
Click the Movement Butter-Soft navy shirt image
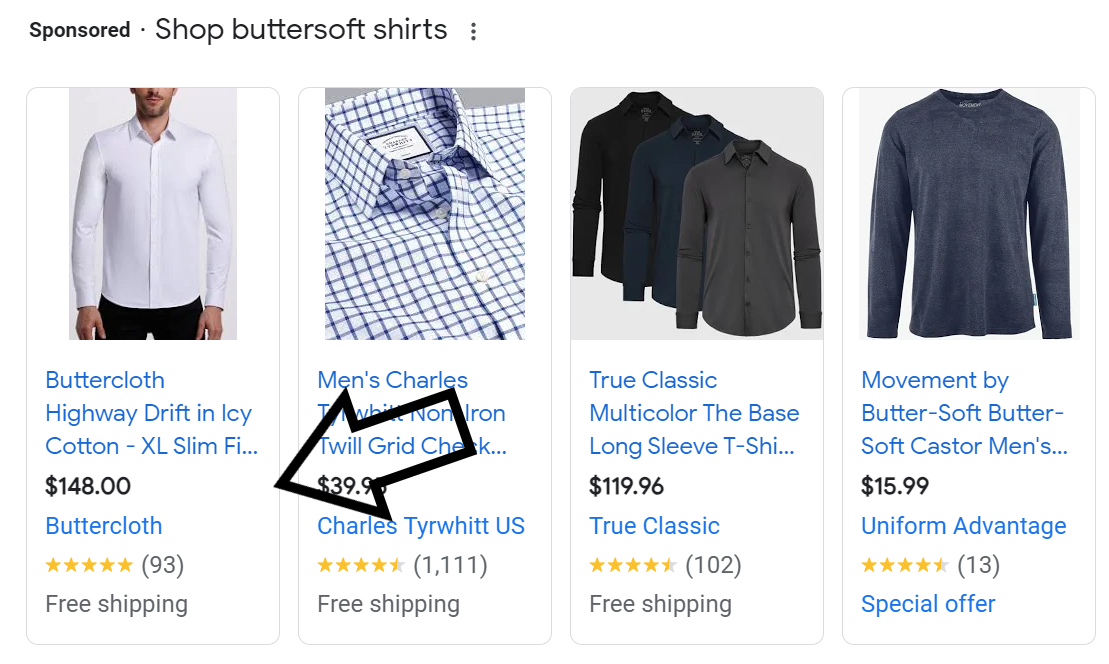click(968, 213)
